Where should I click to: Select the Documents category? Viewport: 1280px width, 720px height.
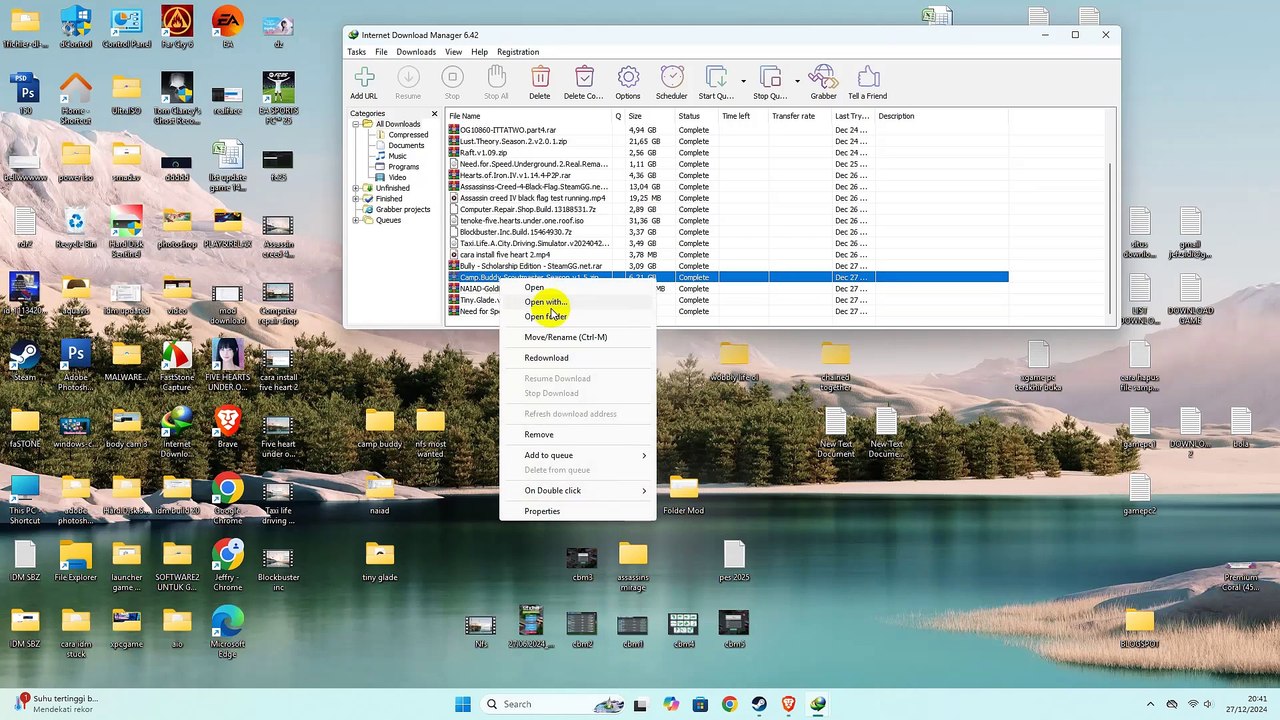pos(406,145)
